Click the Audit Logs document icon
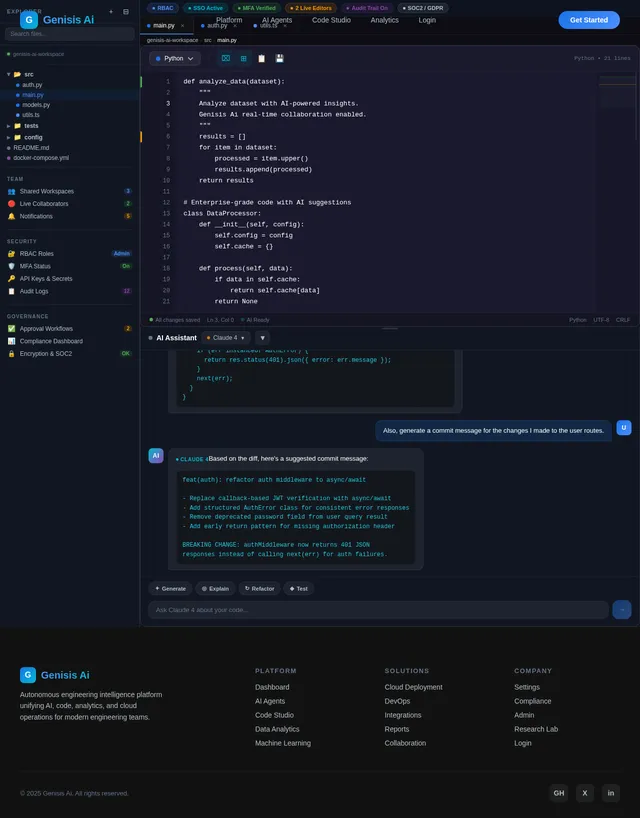Image resolution: width=640 pixels, height=818 pixels. (11, 292)
